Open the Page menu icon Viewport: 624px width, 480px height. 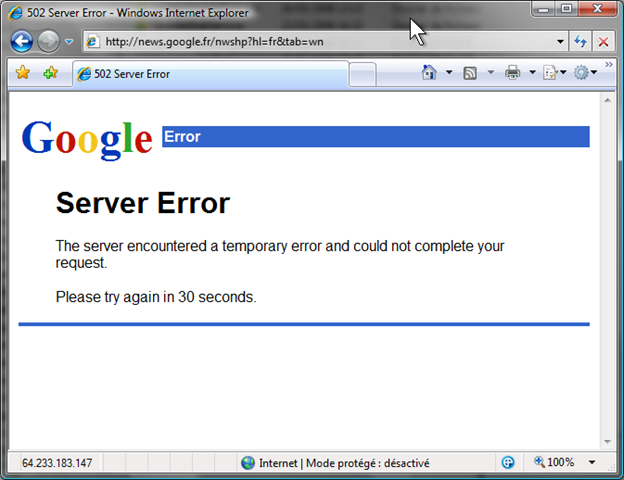550,73
